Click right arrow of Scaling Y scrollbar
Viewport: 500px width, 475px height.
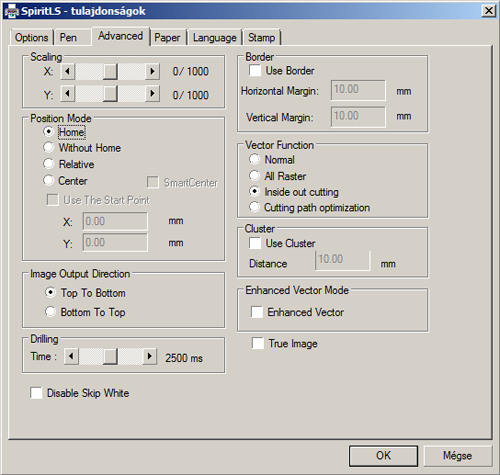(152, 94)
